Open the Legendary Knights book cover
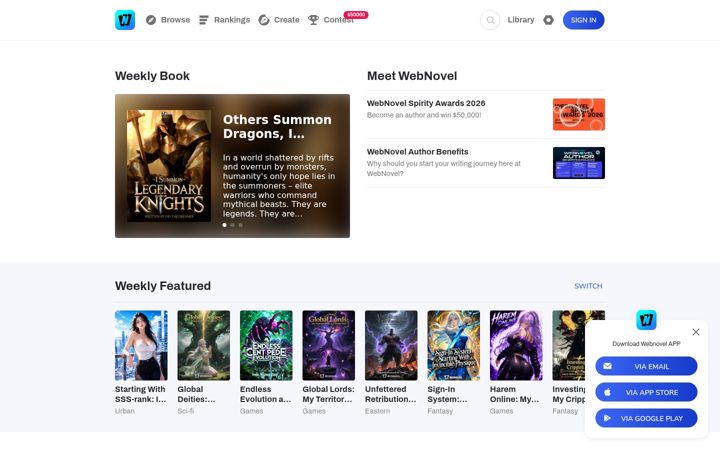The width and height of the screenshot is (720, 450). point(169,166)
